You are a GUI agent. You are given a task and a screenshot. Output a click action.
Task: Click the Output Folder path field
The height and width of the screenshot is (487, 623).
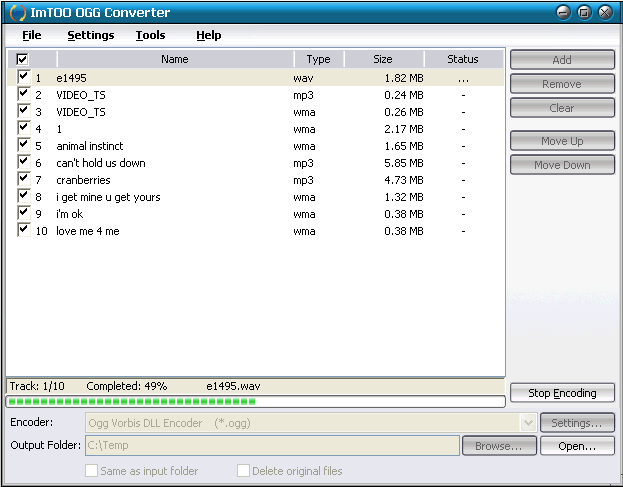271,446
